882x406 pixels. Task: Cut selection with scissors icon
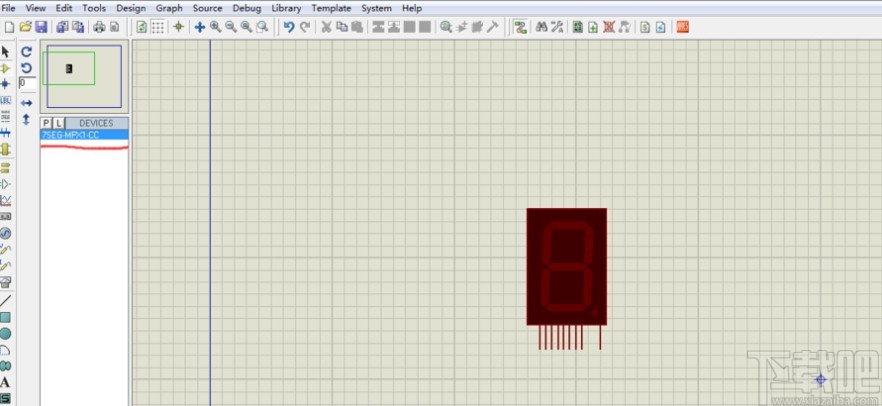tap(326, 27)
